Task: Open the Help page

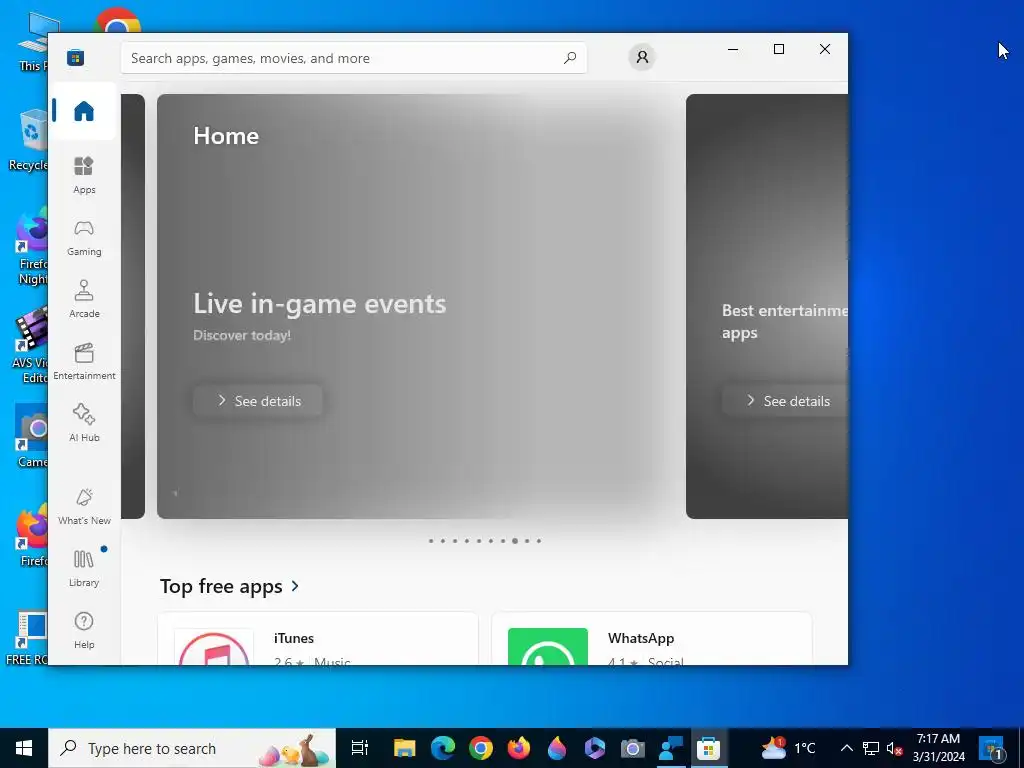Action: 84,630
